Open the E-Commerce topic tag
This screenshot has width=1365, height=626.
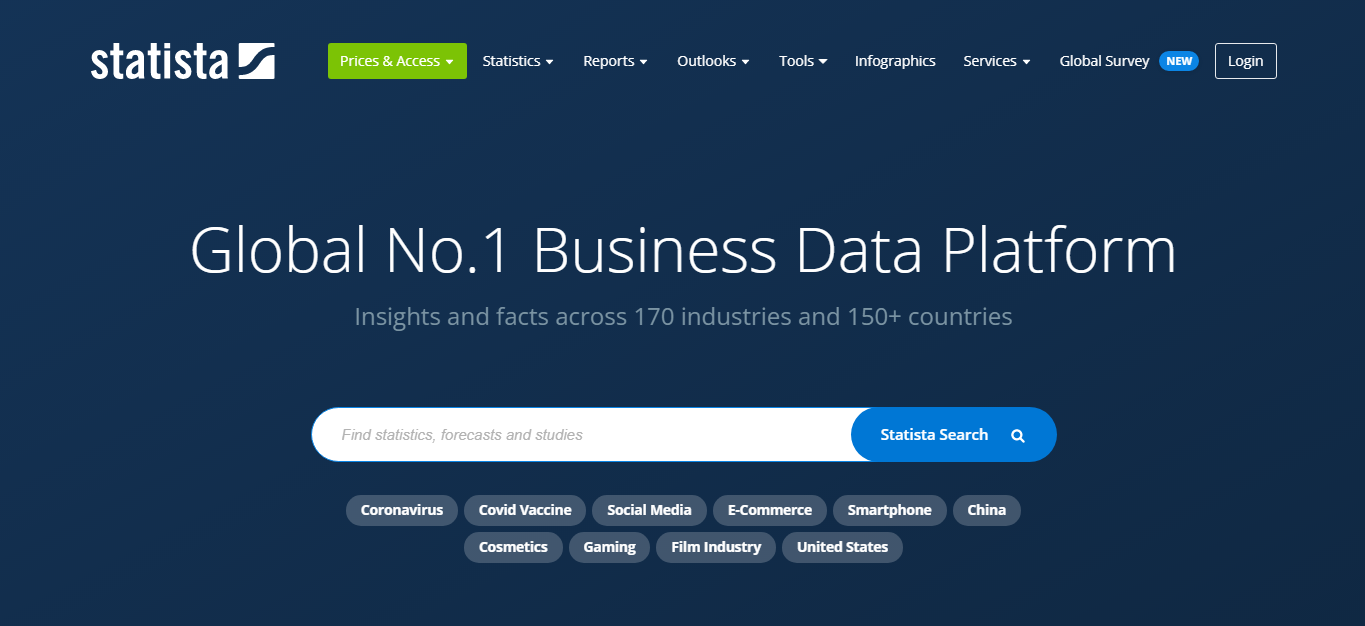click(x=770, y=510)
